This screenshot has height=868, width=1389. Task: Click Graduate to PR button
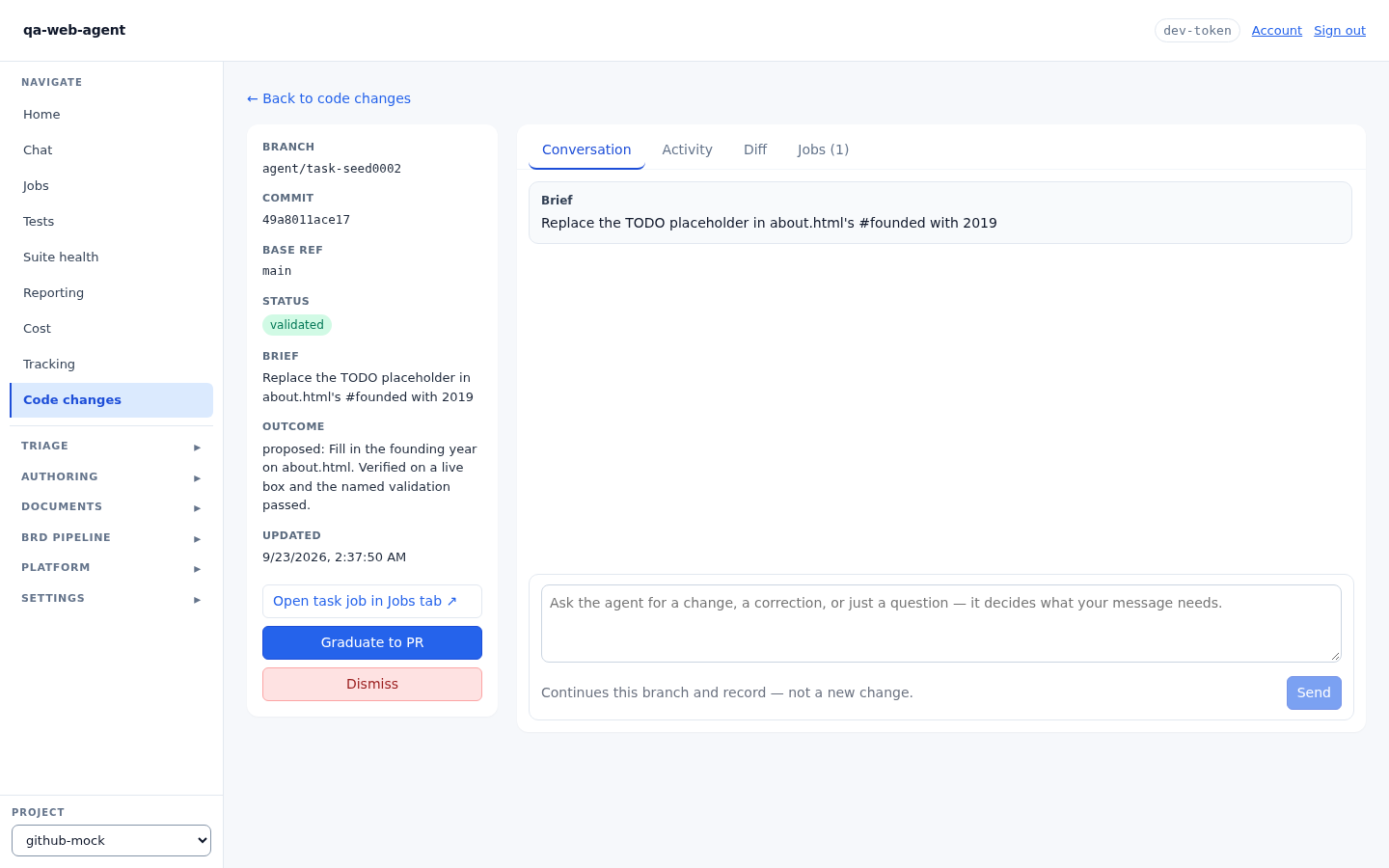click(x=372, y=642)
